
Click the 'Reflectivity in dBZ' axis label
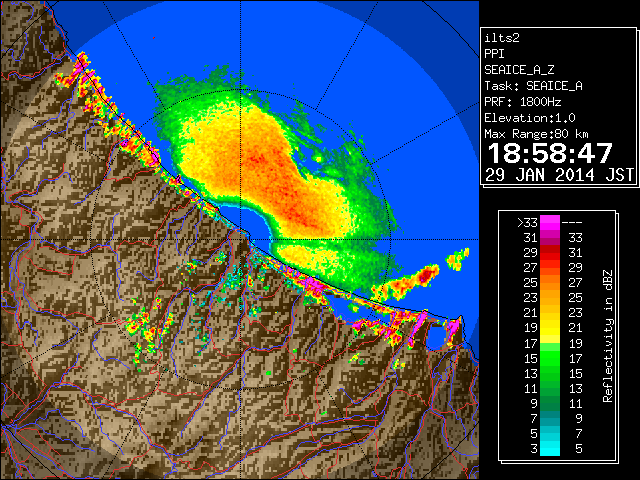608,336
